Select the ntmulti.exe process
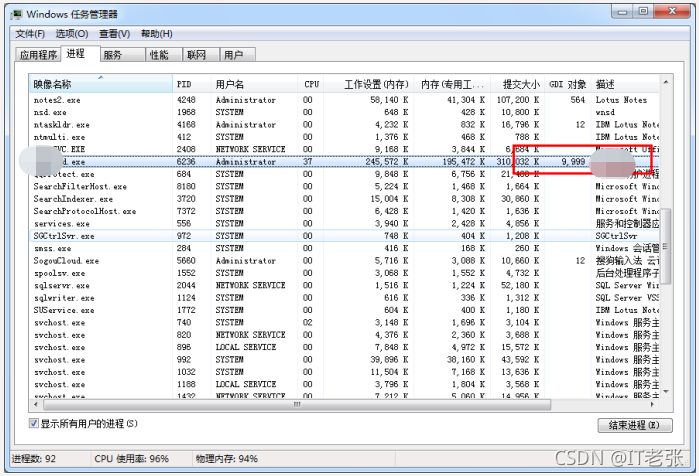 pos(345,137)
